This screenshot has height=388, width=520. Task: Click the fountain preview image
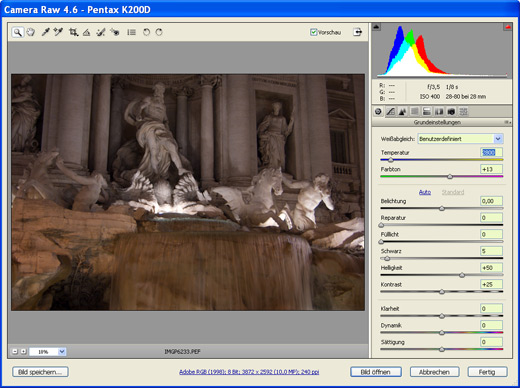click(x=188, y=192)
